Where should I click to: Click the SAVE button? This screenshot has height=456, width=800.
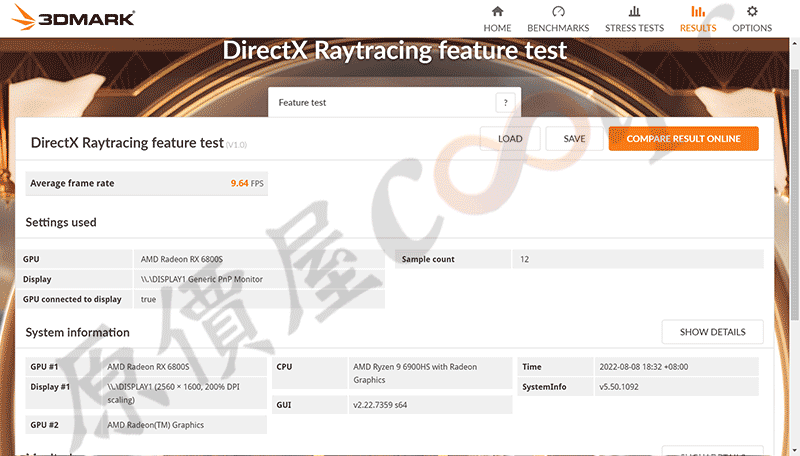574,139
